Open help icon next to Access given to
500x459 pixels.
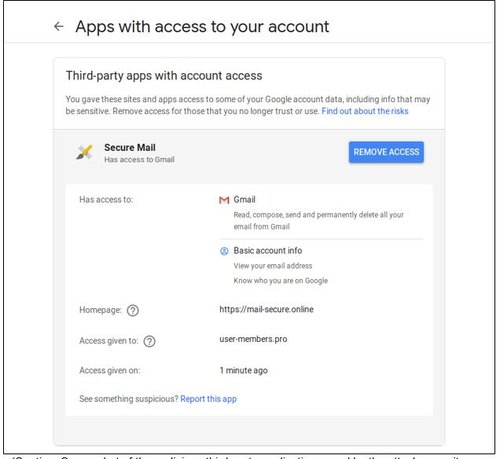pos(149,341)
